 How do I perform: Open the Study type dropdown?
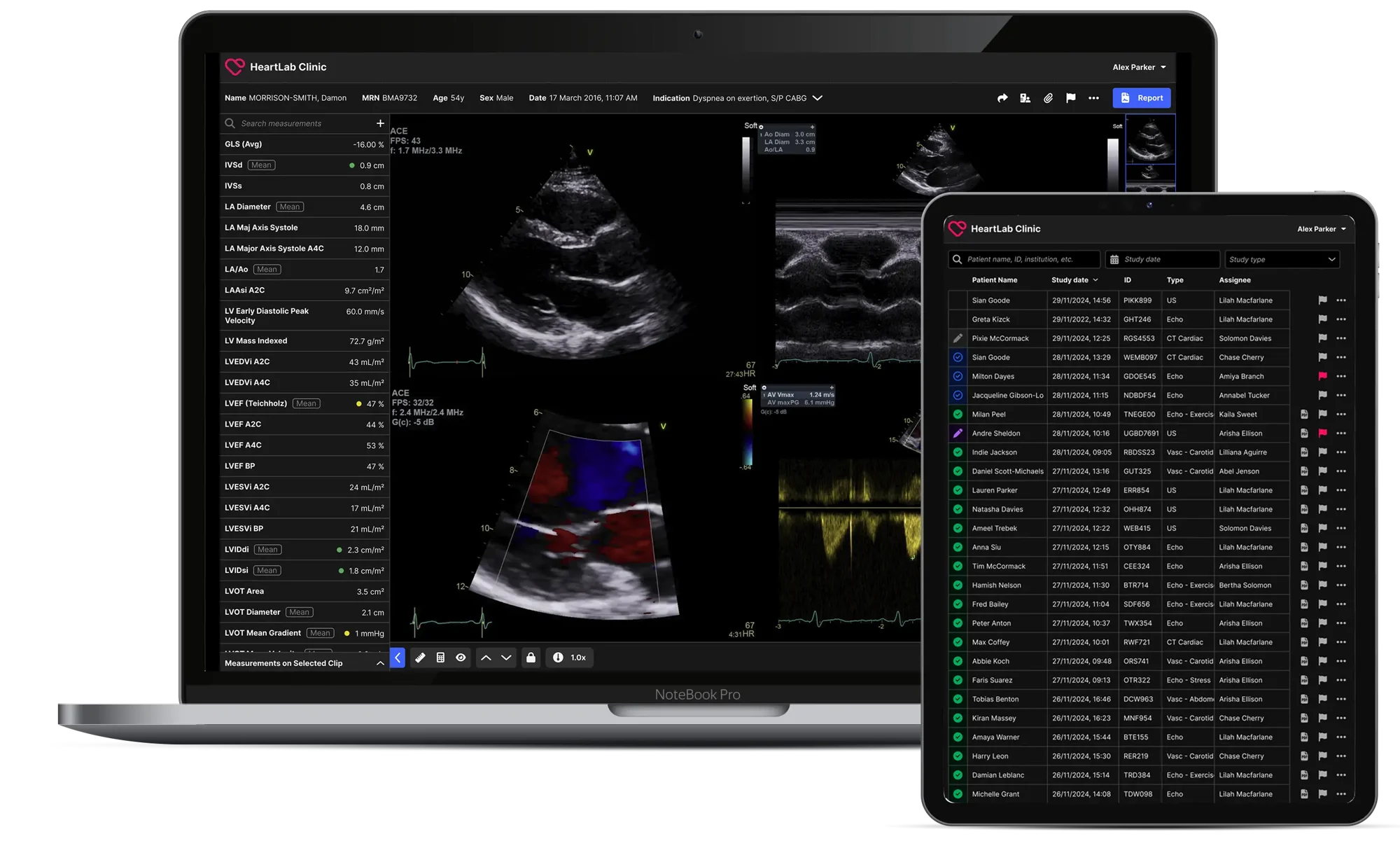pyautogui.click(x=1282, y=259)
